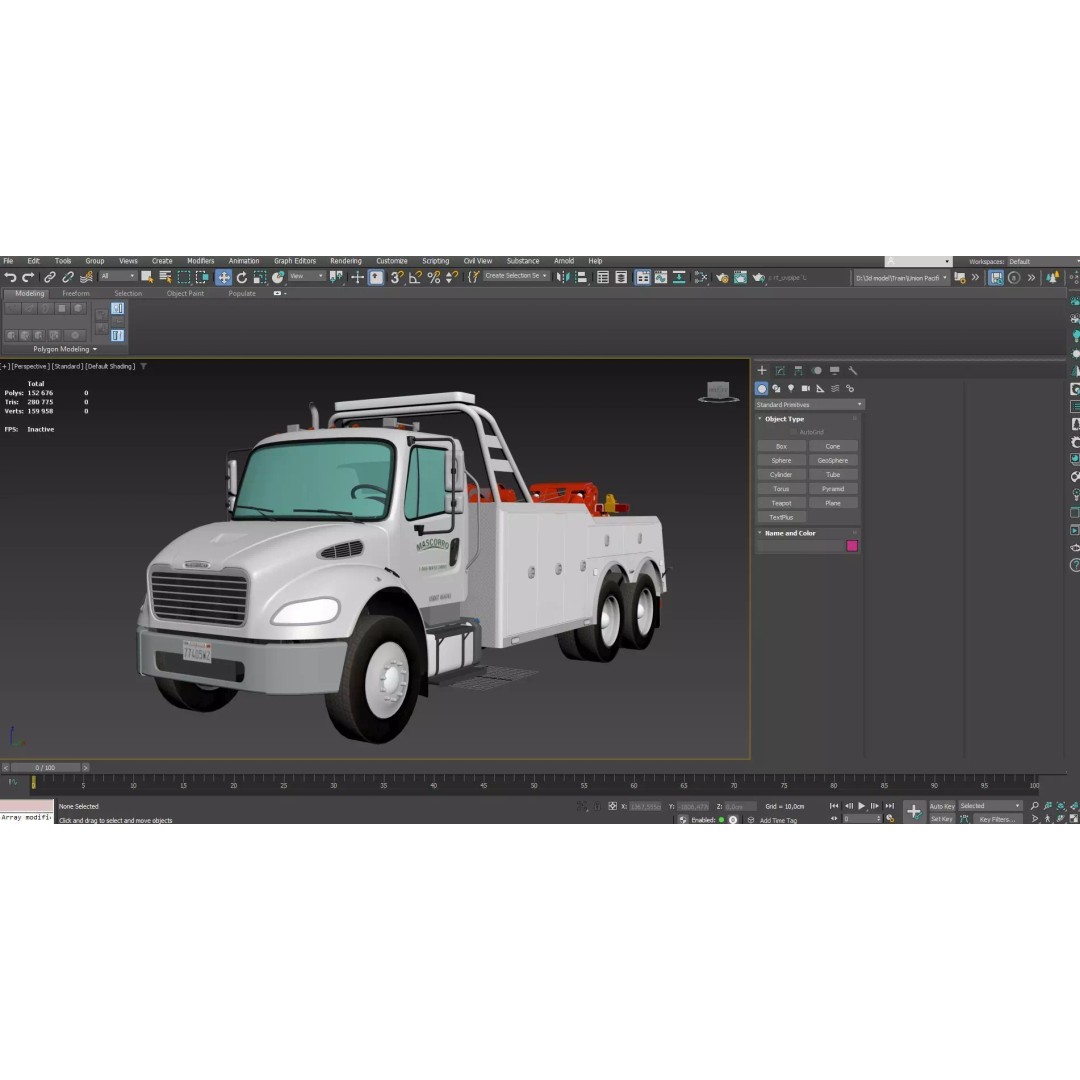Open the Workspaces Default dropdown
Image resolution: width=1080 pixels, height=1080 pixels.
(1043, 262)
